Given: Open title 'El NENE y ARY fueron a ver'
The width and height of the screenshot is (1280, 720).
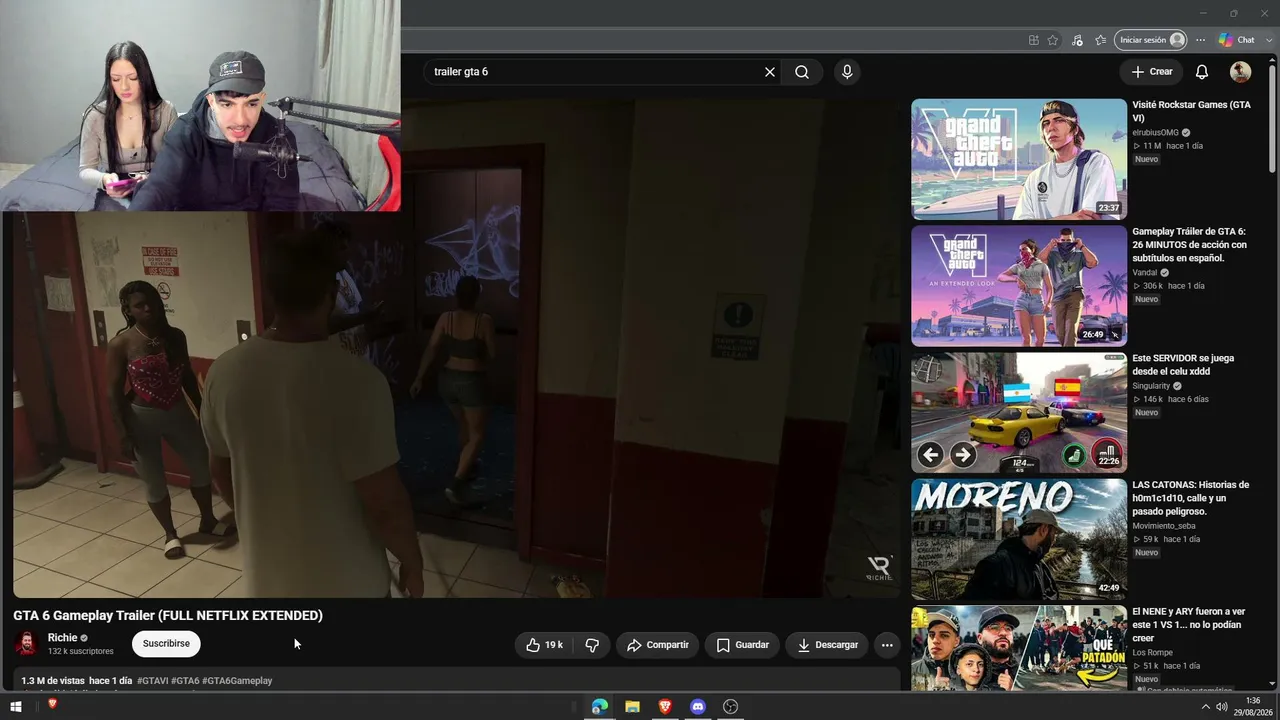Looking at the screenshot, I should pyautogui.click(x=1189, y=625).
